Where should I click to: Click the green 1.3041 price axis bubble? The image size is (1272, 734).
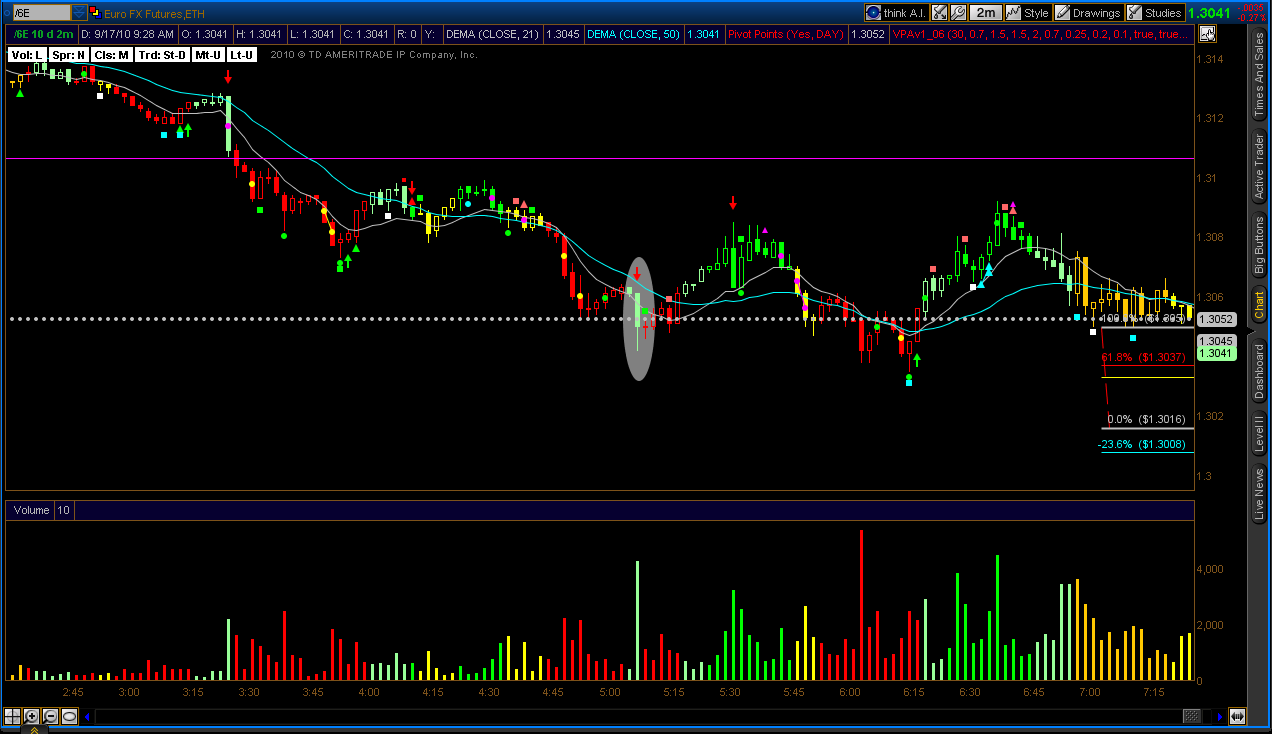coord(1216,353)
